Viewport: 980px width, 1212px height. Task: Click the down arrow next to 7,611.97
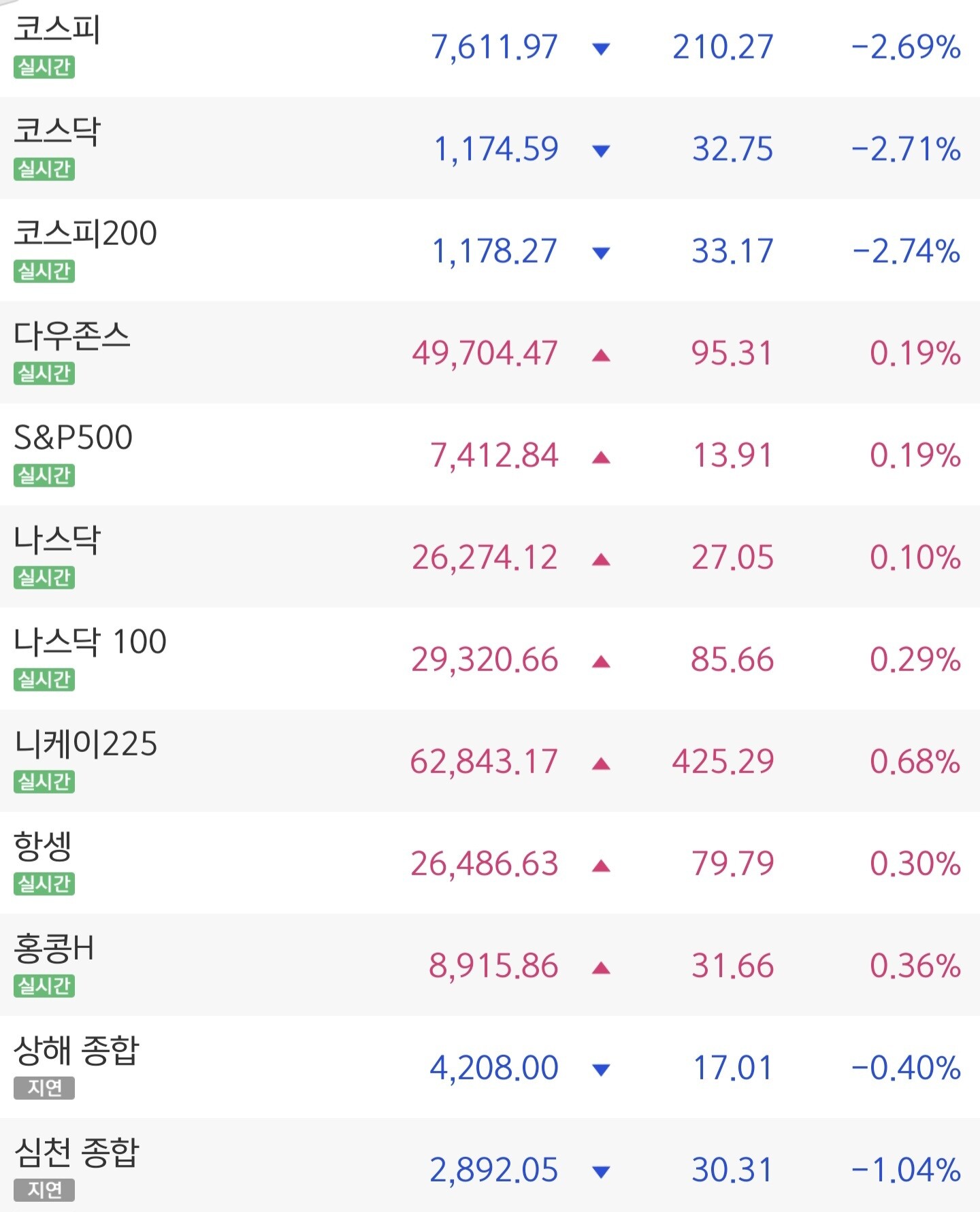point(601,49)
